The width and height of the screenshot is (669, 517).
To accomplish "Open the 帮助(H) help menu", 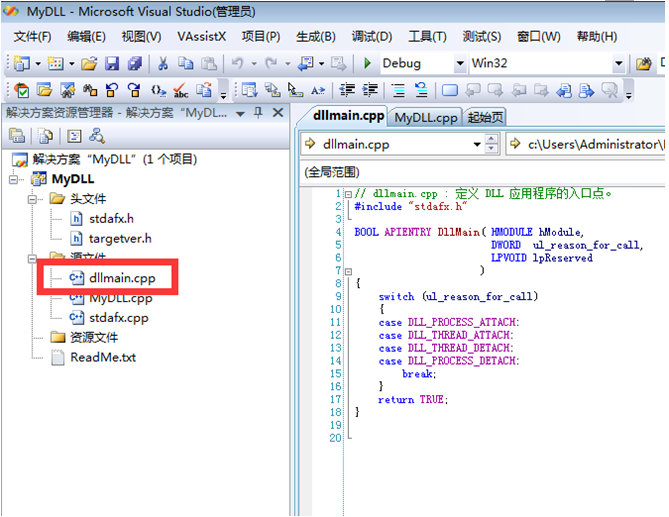I will pyautogui.click(x=597, y=37).
